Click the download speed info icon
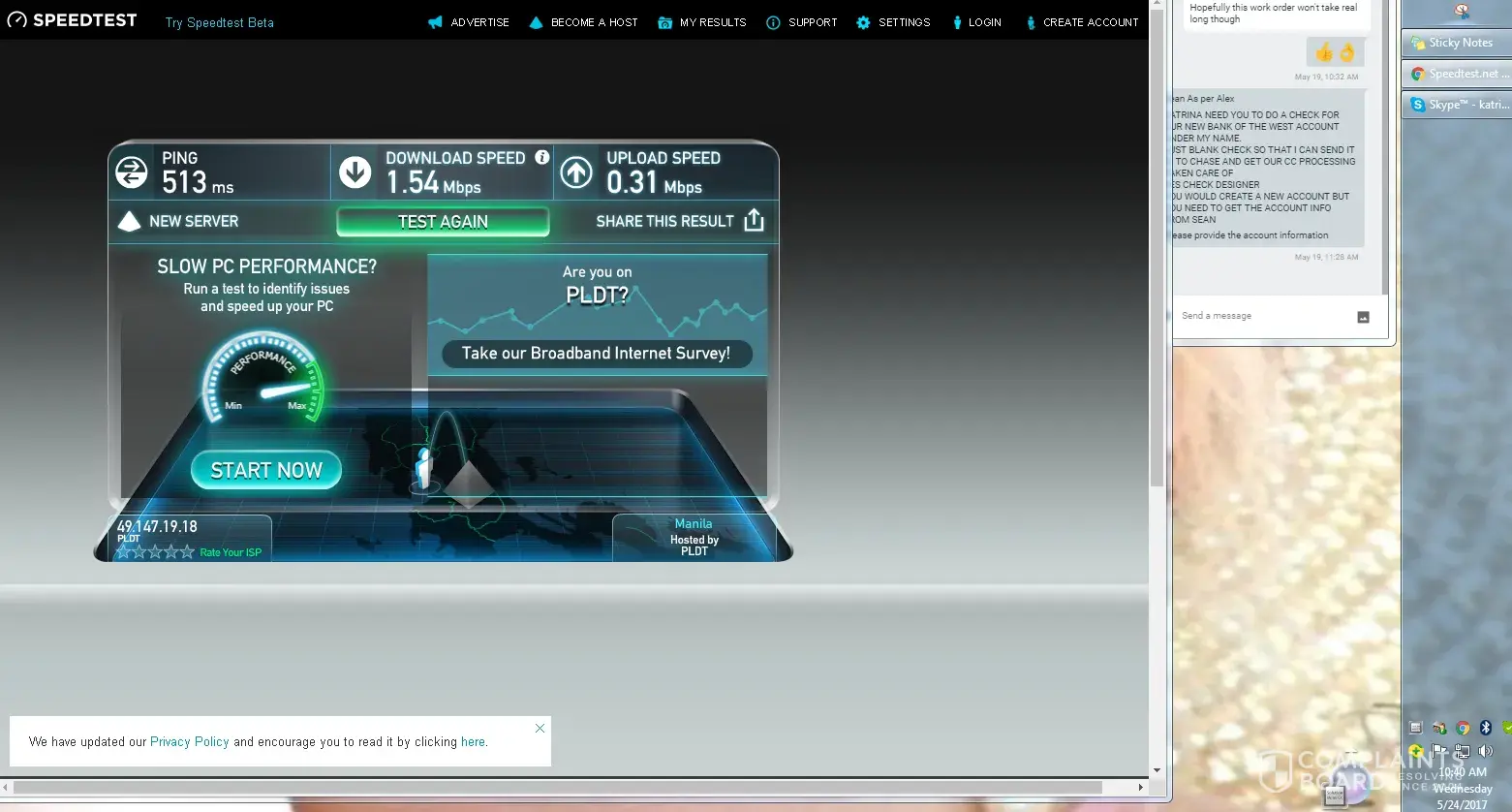Screen dimensions: 1512x812 pos(542,157)
